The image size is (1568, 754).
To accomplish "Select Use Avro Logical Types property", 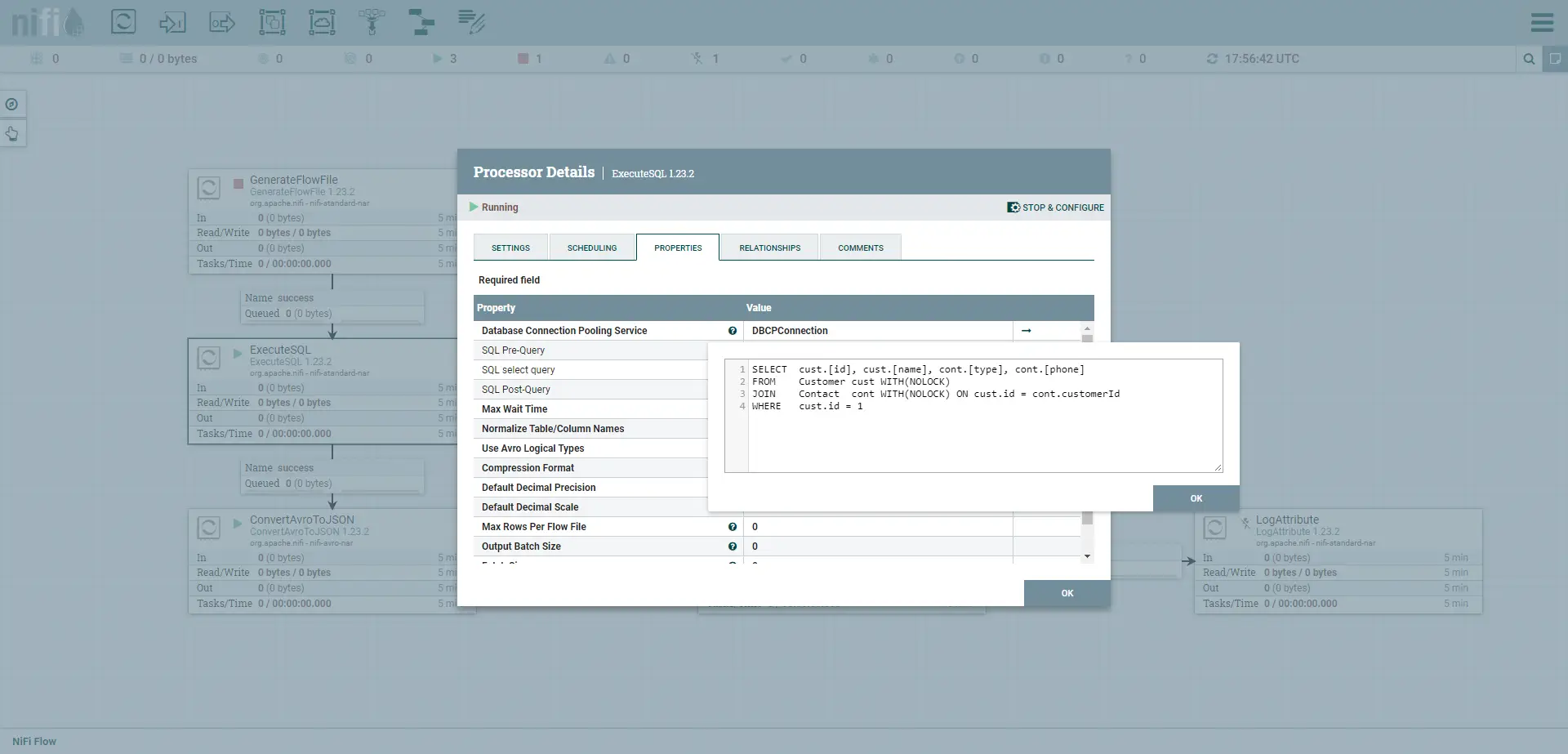I will pos(590,448).
